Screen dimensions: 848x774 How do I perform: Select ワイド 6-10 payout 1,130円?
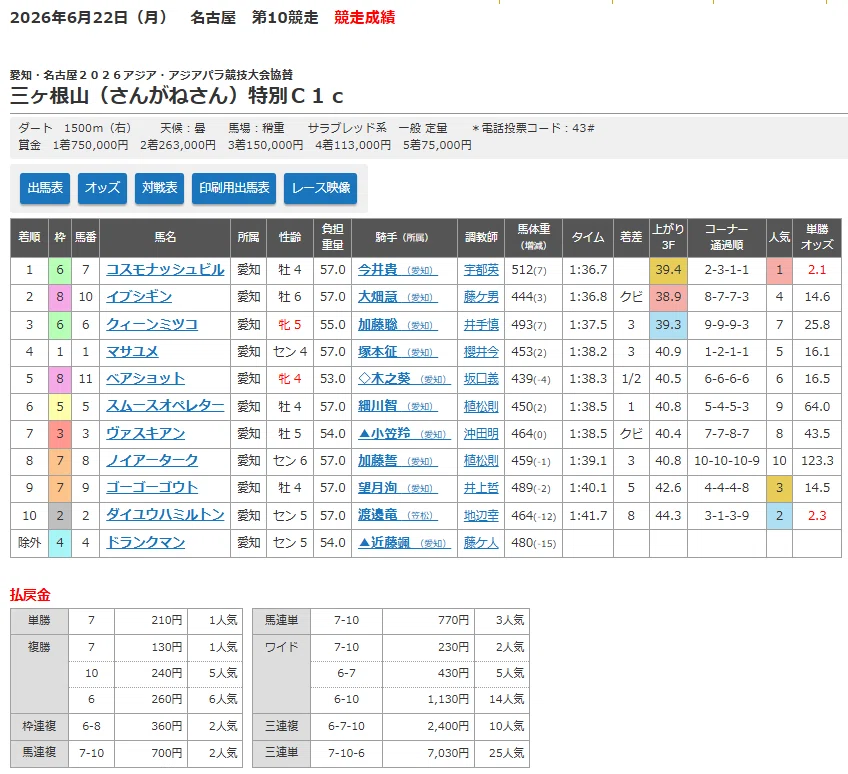tap(428, 699)
